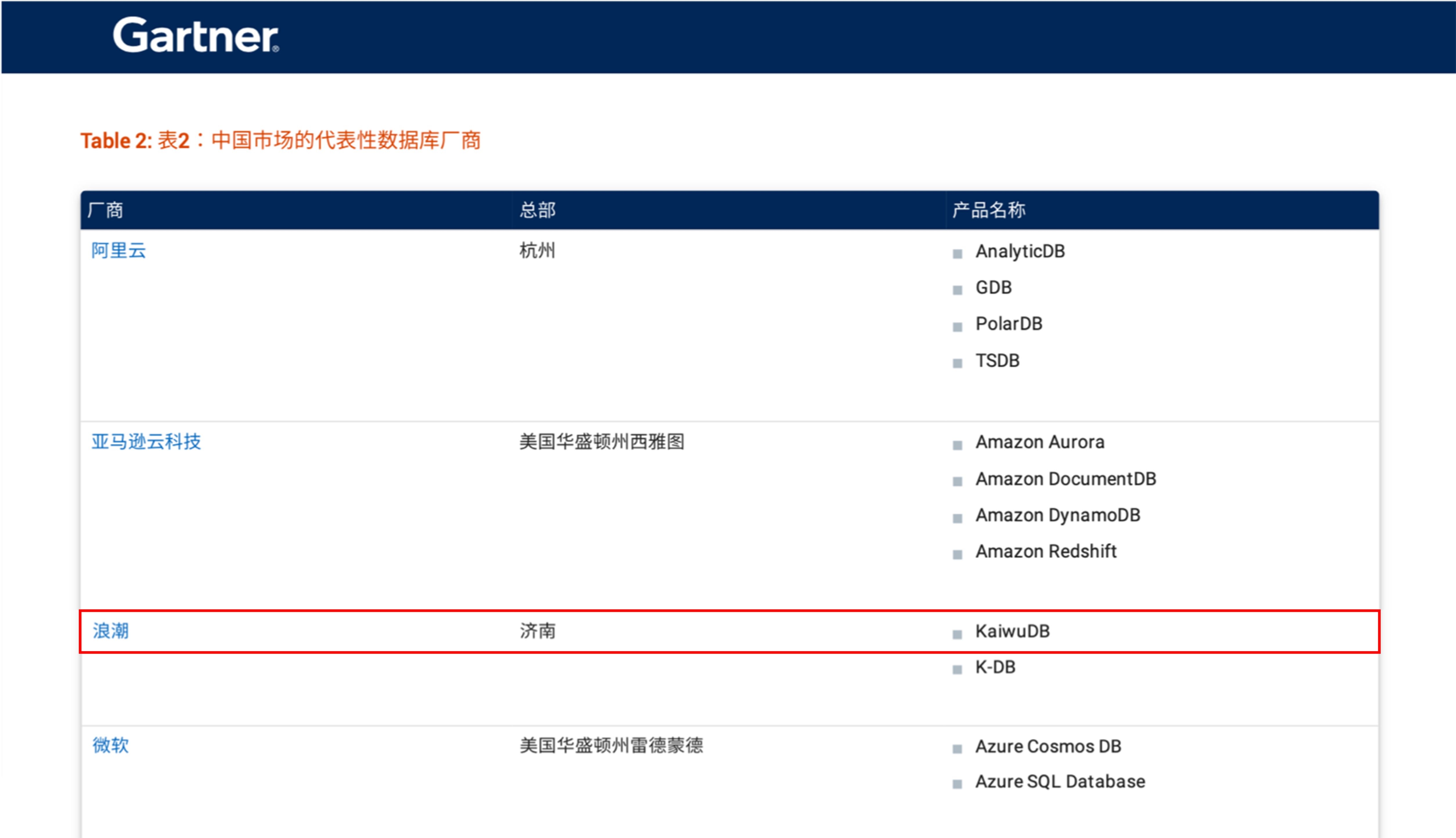
Task: Click the bullet icon beside K-DB
Action: pos(957,670)
